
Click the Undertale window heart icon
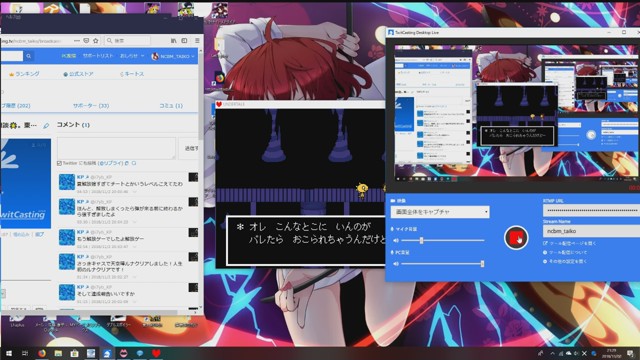[x=219, y=104]
